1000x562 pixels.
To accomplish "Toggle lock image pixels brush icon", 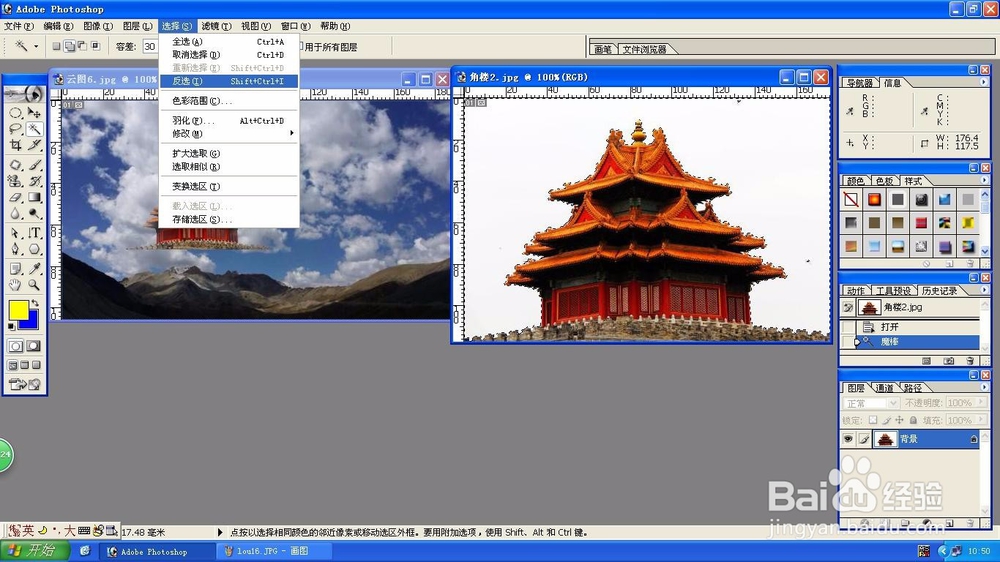I will [886, 420].
